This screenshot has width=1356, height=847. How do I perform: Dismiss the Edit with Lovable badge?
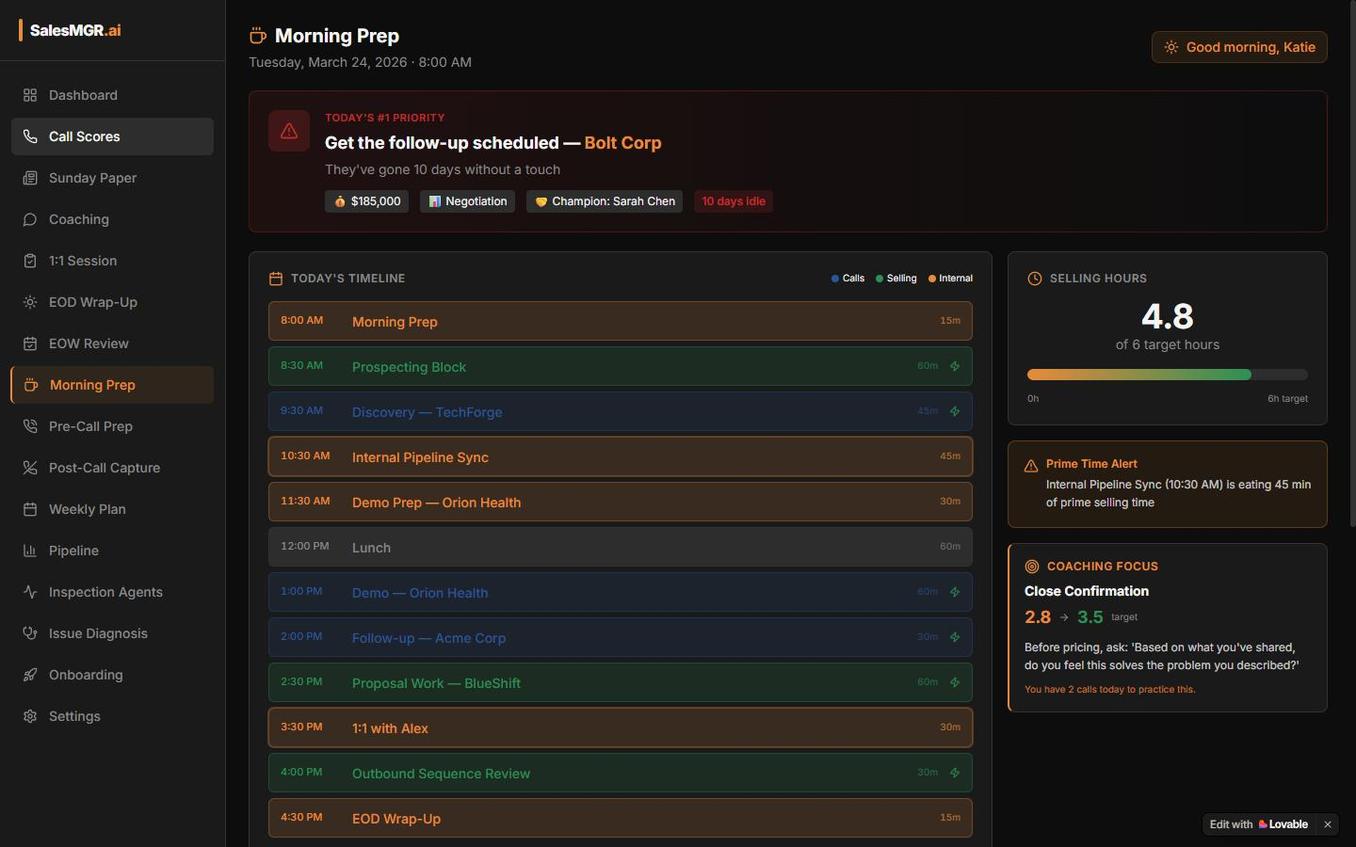pyautogui.click(x=1328, y=825)
